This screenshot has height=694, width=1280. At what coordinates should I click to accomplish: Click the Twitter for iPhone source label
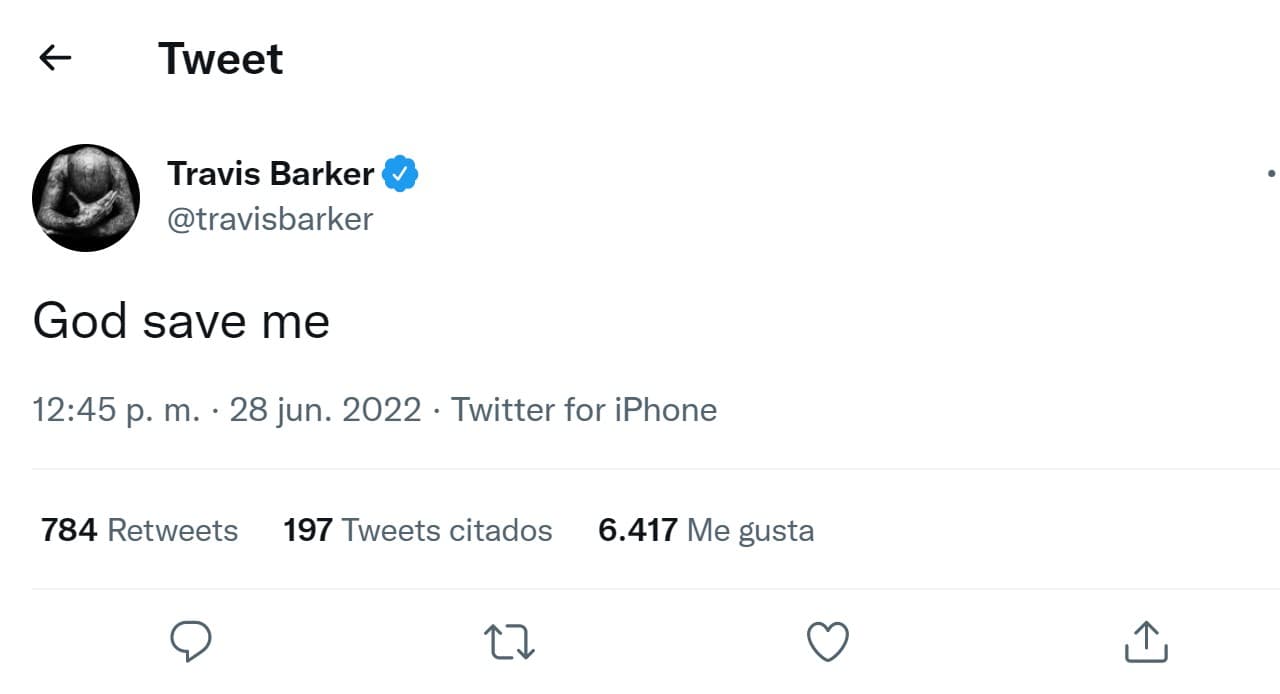click(x=585, y=409)
